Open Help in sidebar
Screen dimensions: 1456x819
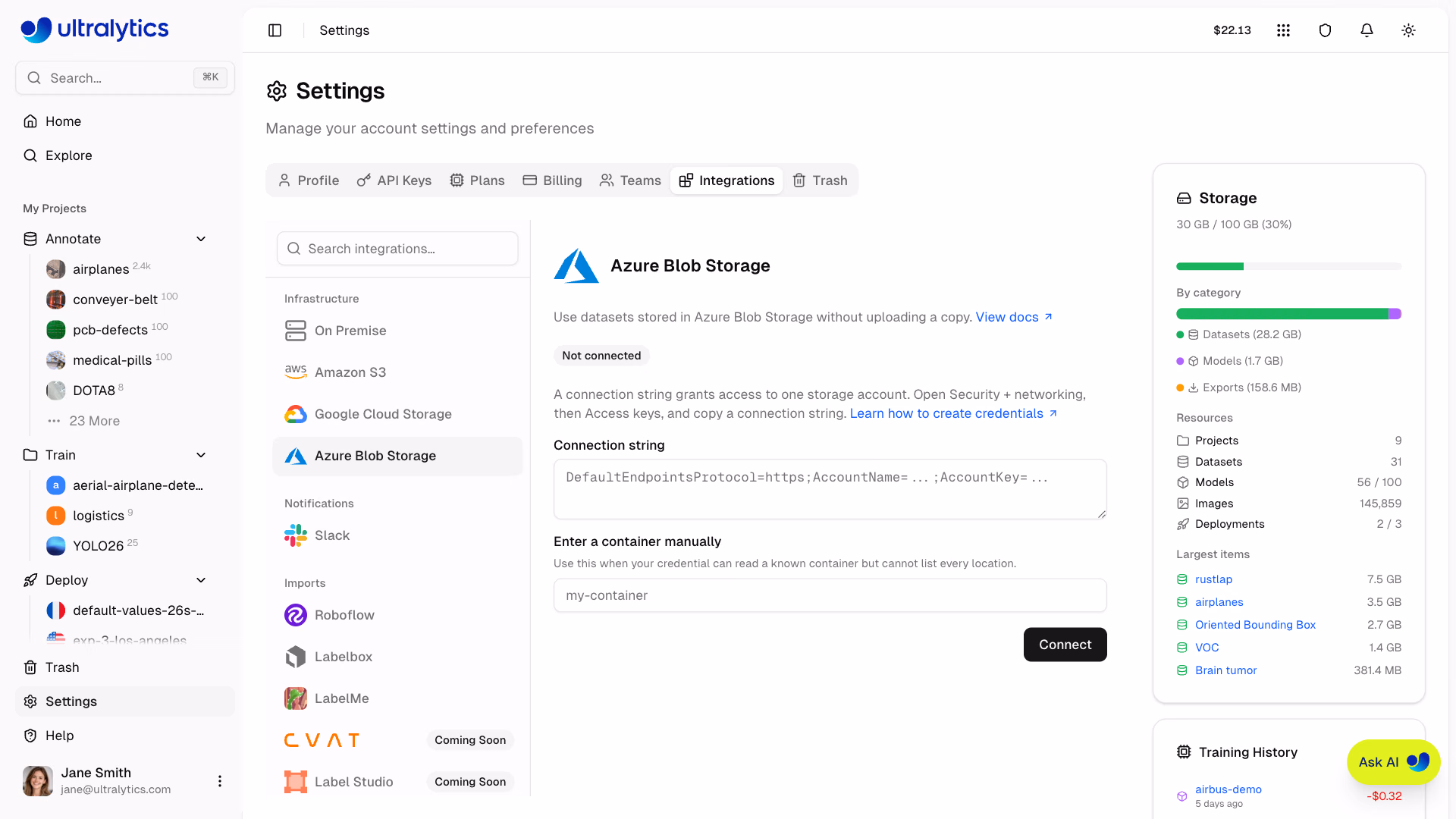click(125, 736)
